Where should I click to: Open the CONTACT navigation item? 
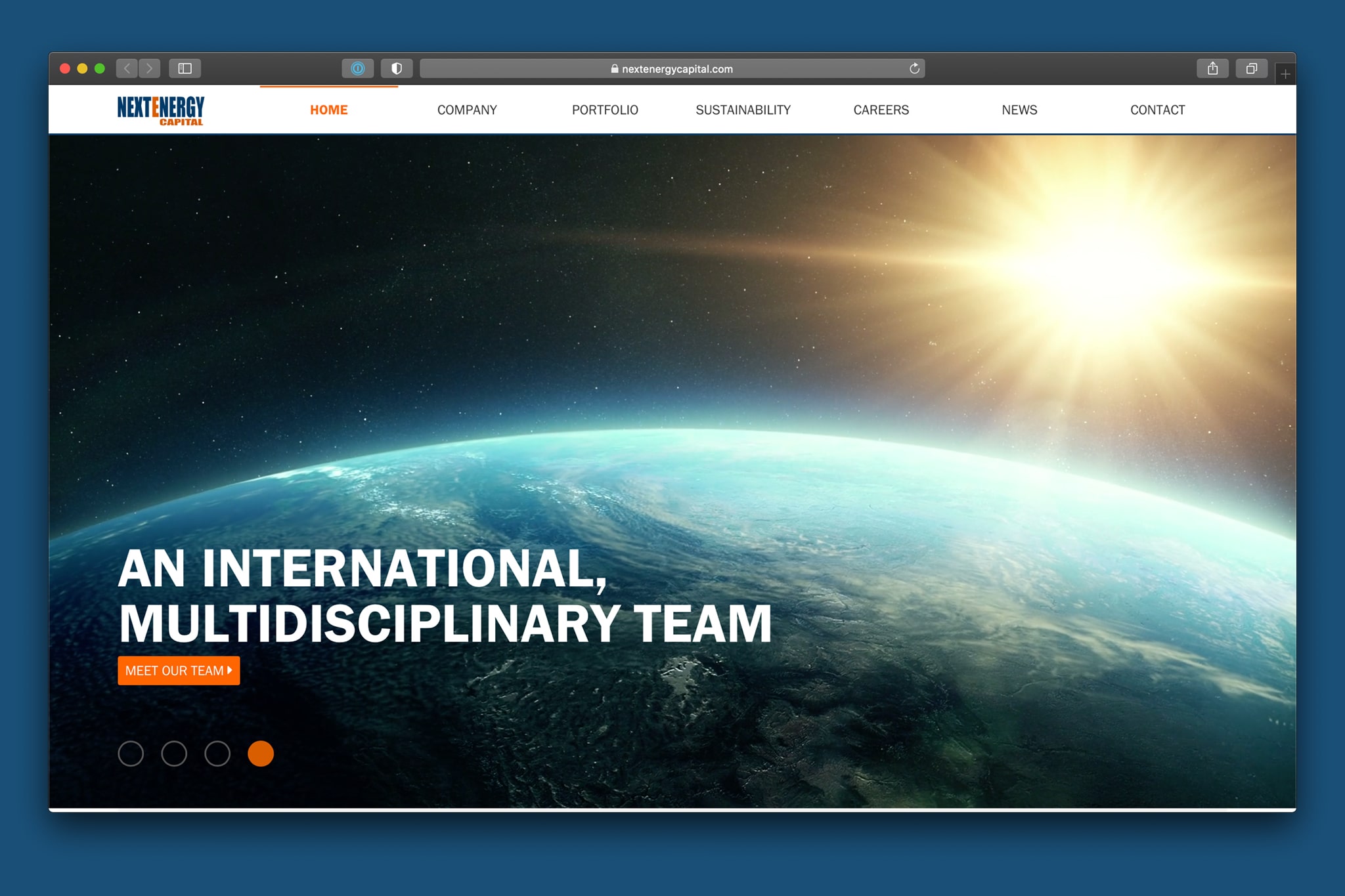point(1158,110)
